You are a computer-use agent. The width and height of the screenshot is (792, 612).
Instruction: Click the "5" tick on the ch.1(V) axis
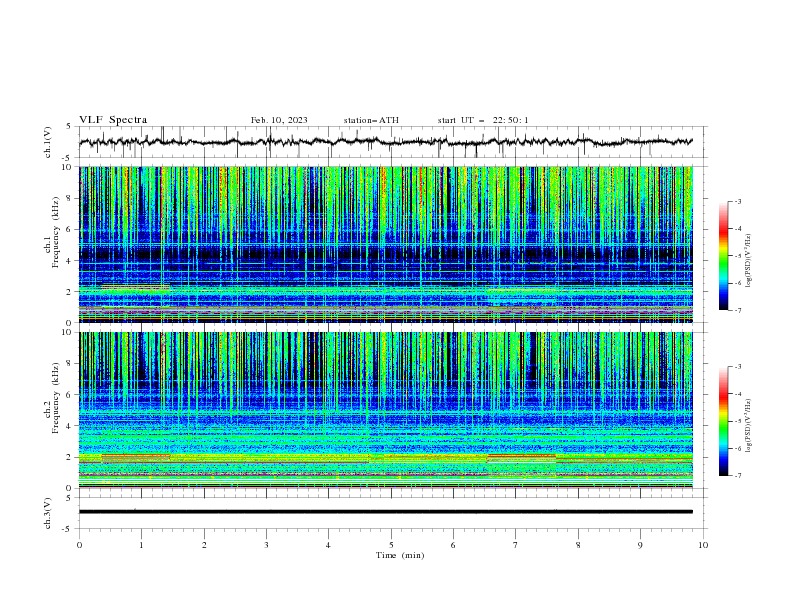coord(68,127)
